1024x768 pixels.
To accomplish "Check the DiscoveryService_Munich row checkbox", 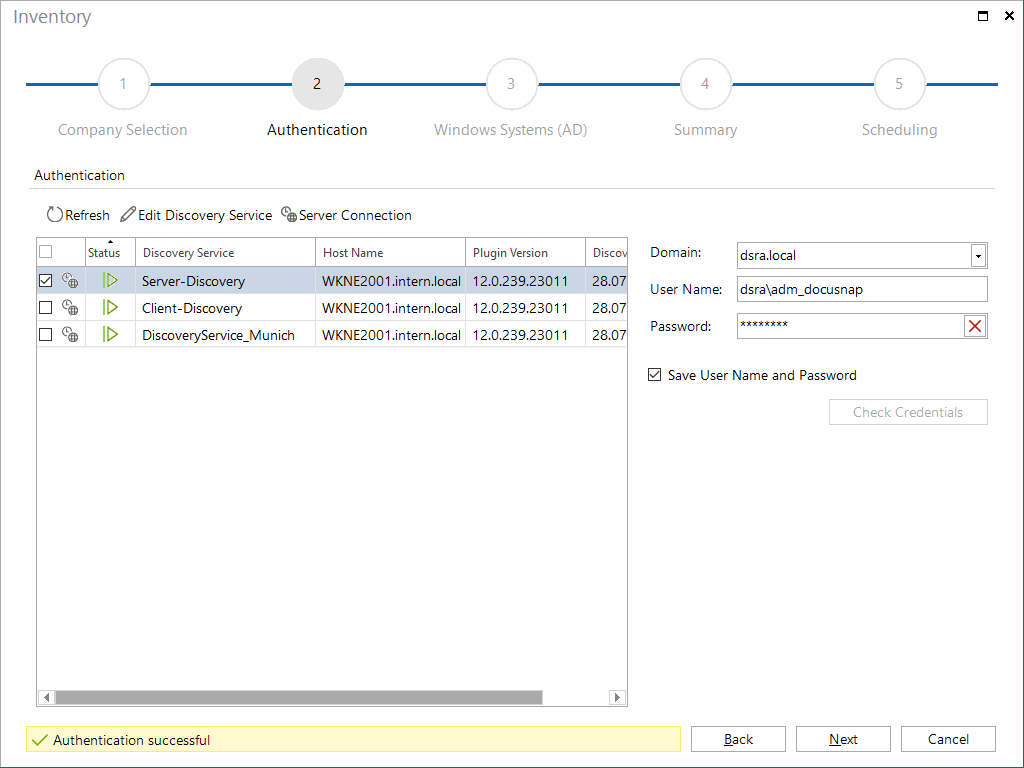I will 46,334.
